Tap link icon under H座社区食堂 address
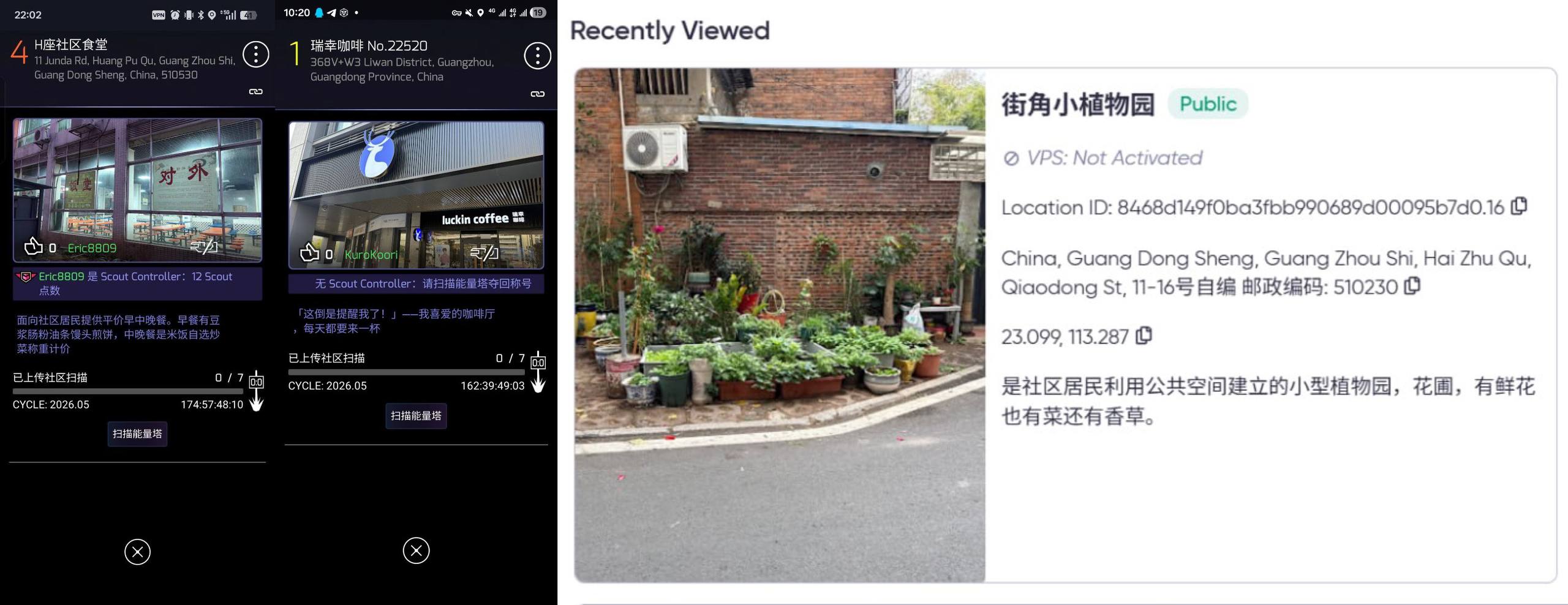1568x605 pixels. tap(256, 91)
